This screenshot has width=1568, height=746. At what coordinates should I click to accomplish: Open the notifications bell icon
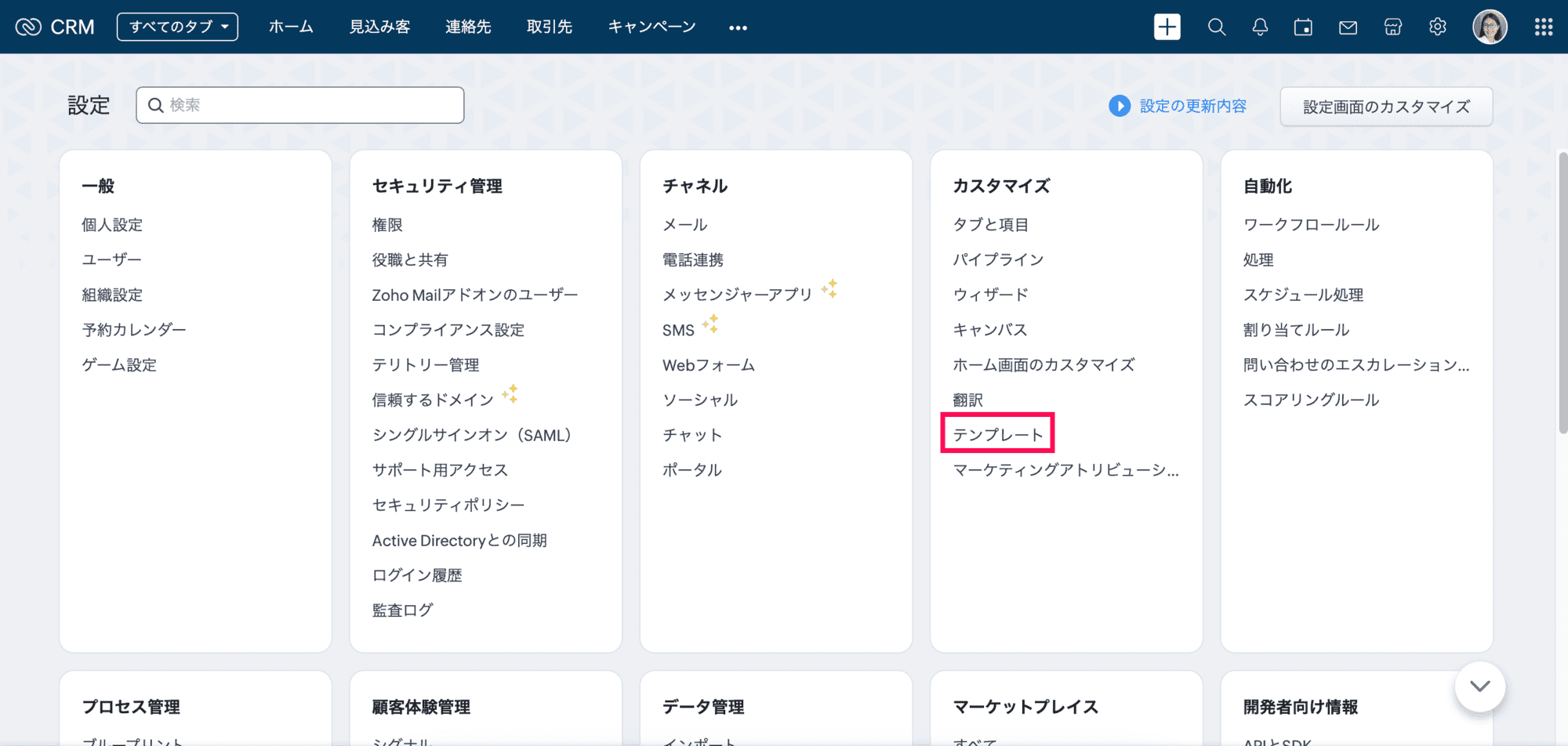pos(1260,27)
